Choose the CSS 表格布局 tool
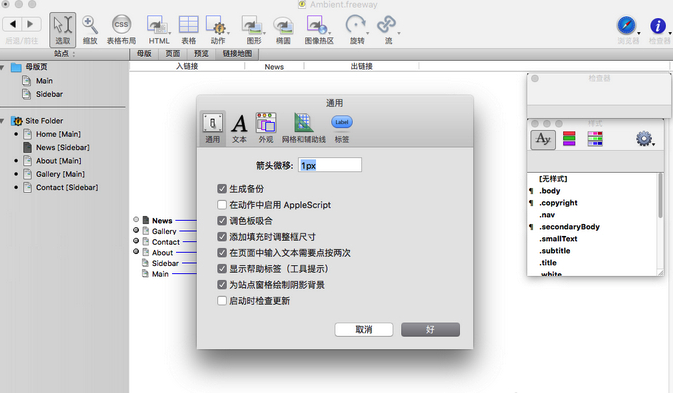673x393 pixels. (121, 29)
